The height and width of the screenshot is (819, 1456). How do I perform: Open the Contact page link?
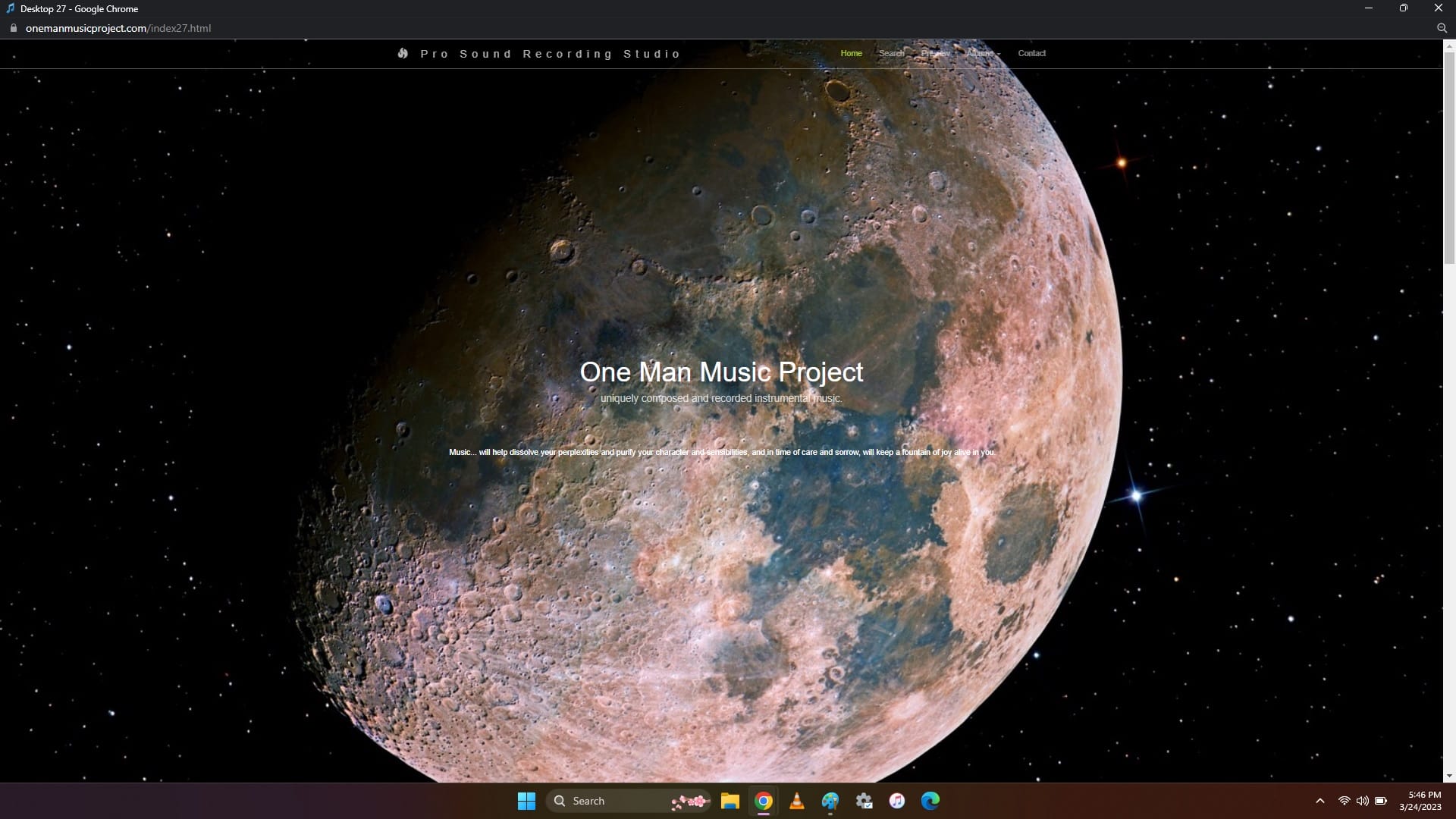[x=1031, y=53]
